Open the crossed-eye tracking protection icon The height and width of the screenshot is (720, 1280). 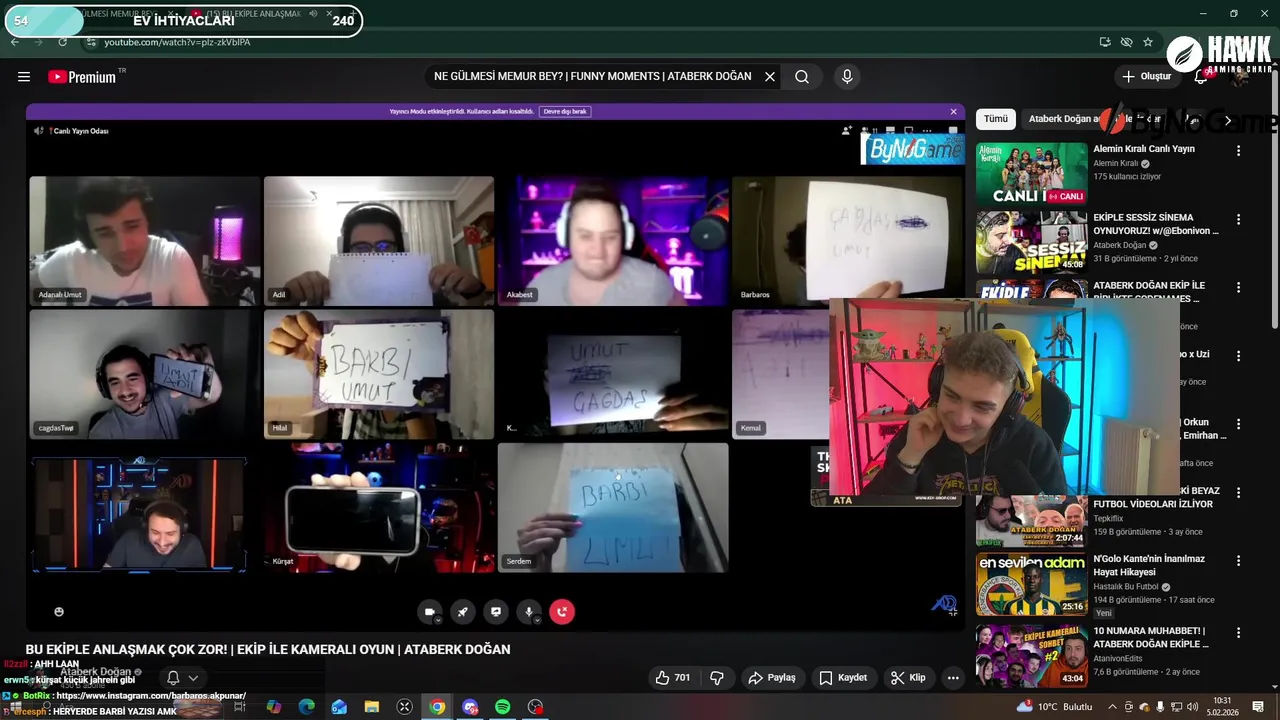point(1126,42)
